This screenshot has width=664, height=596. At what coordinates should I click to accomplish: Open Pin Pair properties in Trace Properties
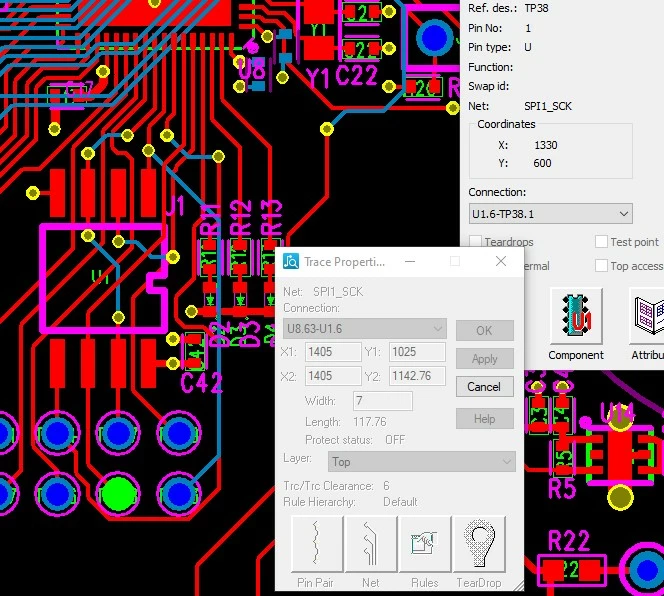tap(317, 544)
